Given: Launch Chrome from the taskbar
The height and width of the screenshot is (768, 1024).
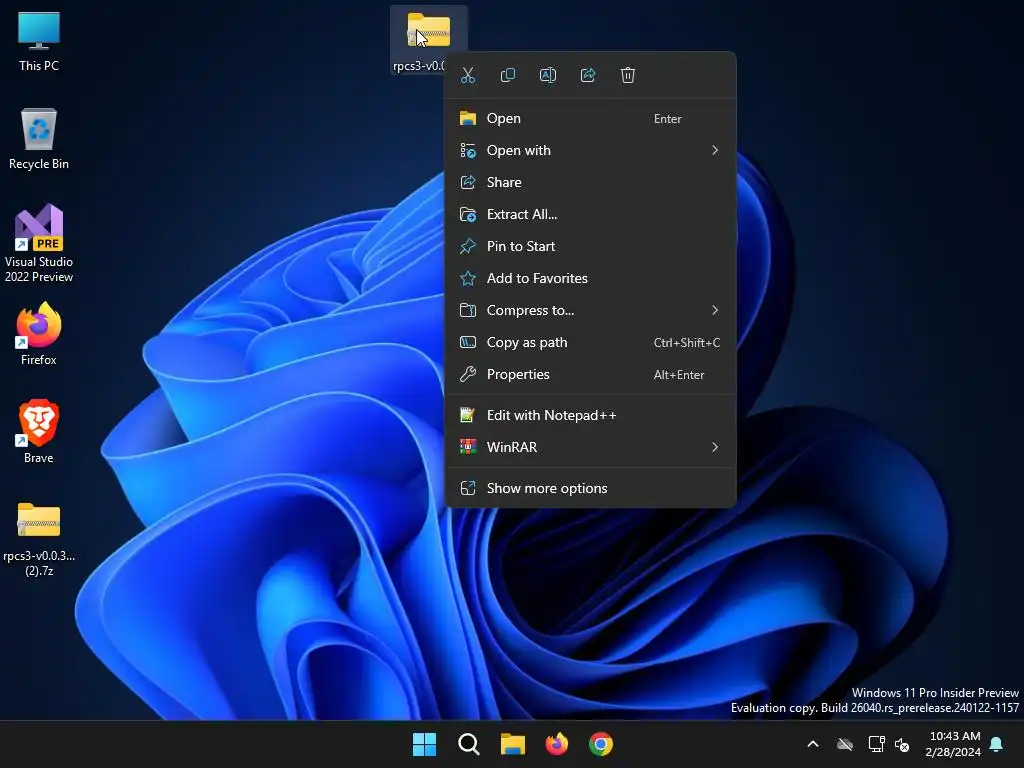Looking at the screenshot, I should (601, 744).
